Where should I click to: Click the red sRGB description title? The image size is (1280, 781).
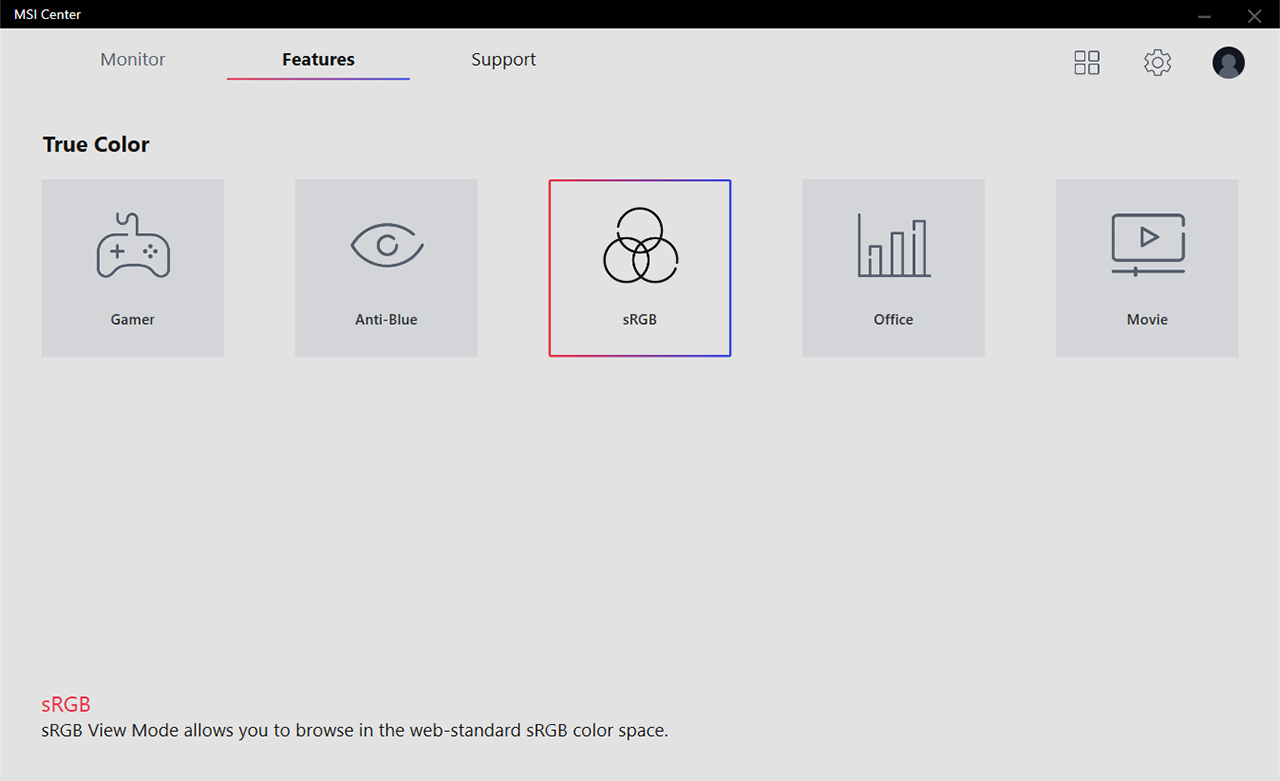66,705
